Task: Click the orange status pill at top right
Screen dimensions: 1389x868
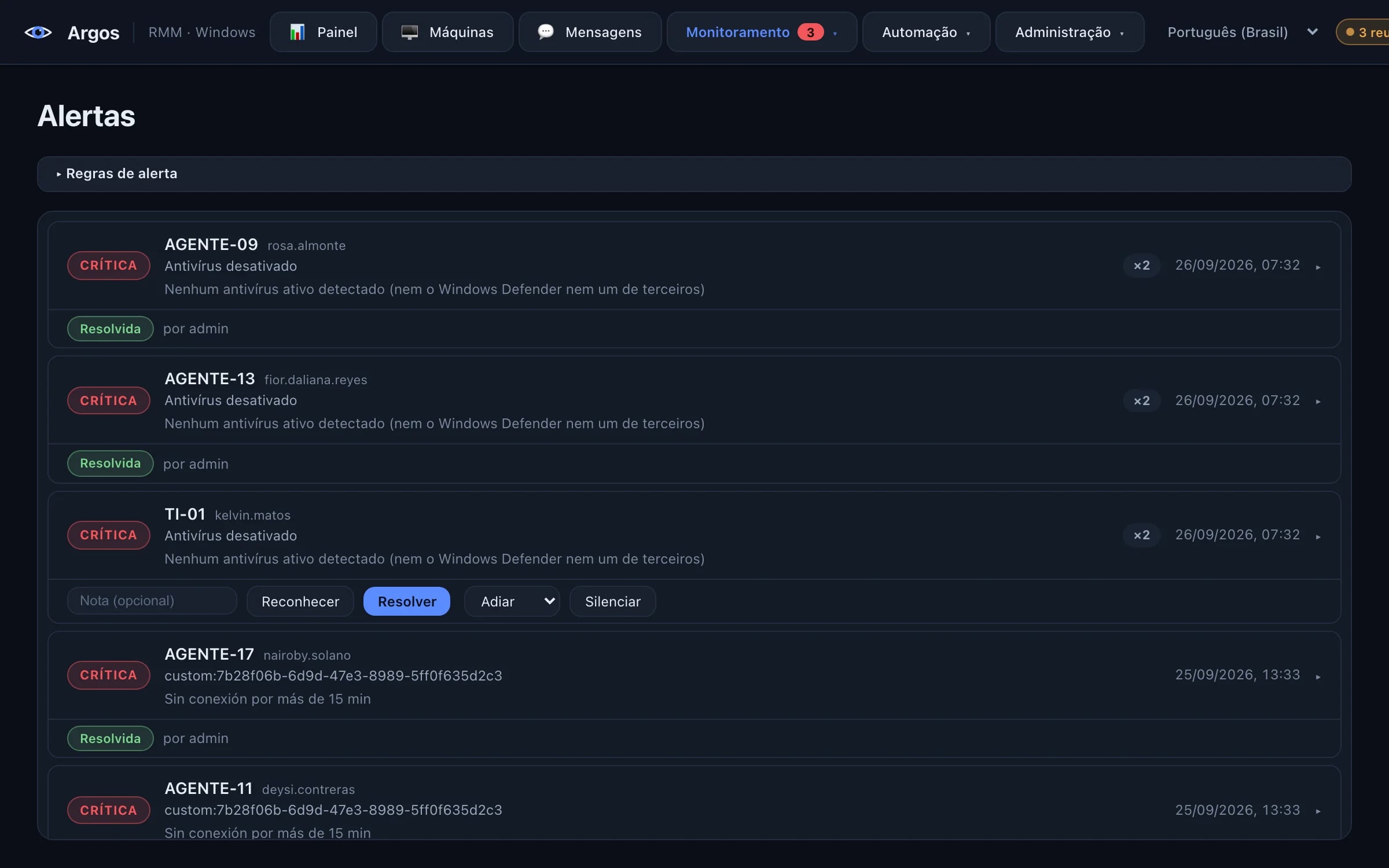Action: [1363, 32]
